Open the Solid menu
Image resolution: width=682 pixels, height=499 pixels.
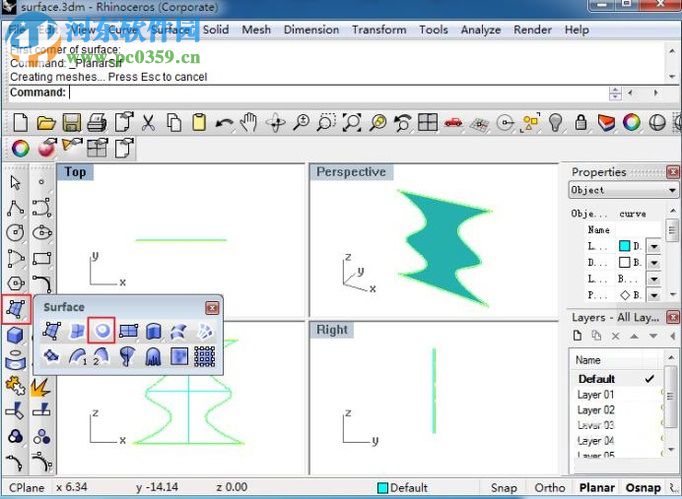pyautogui.click(x=216, y=30)
